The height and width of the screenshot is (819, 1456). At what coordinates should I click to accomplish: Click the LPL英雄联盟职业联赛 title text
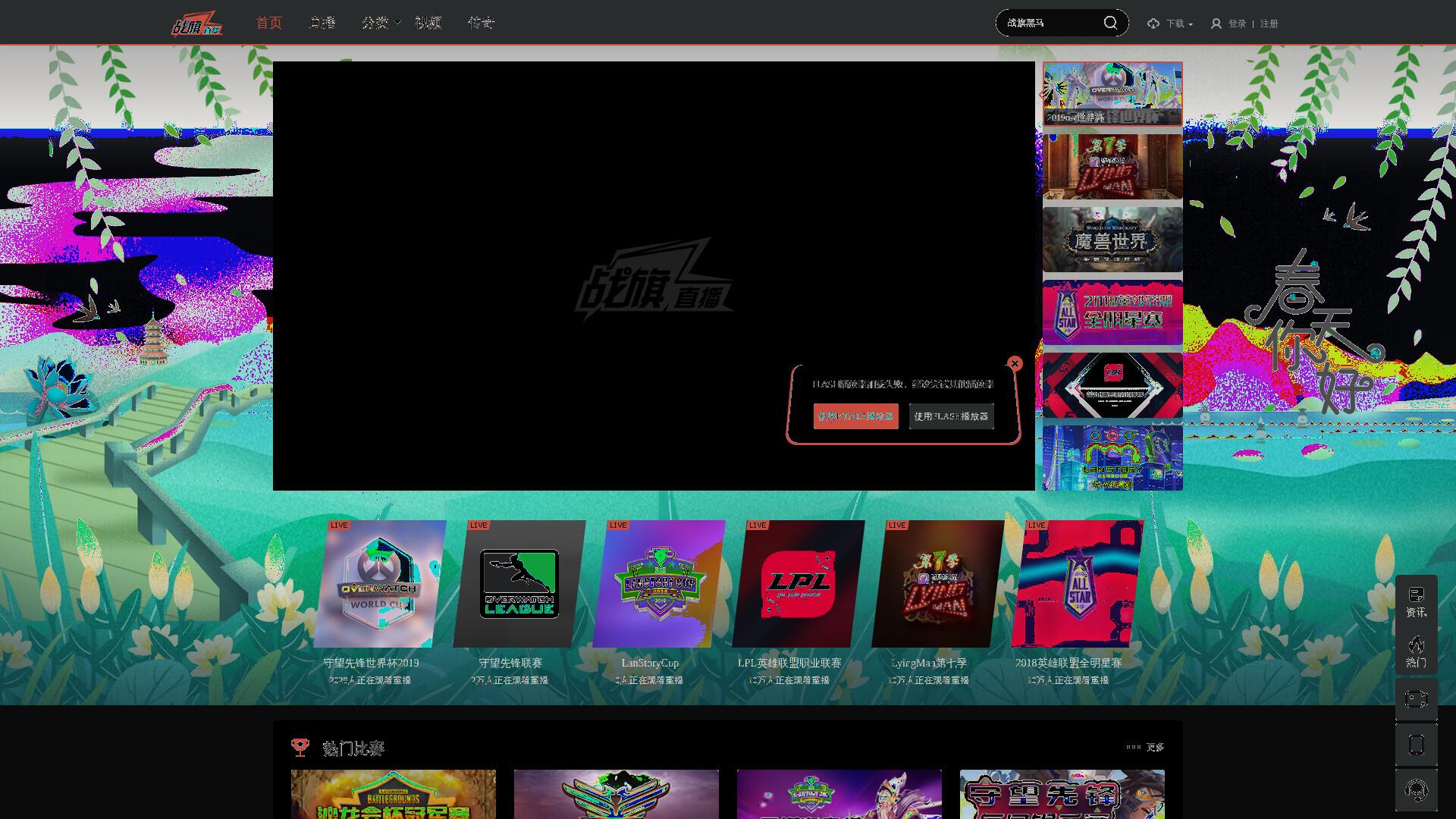click(x=789, y=663)
